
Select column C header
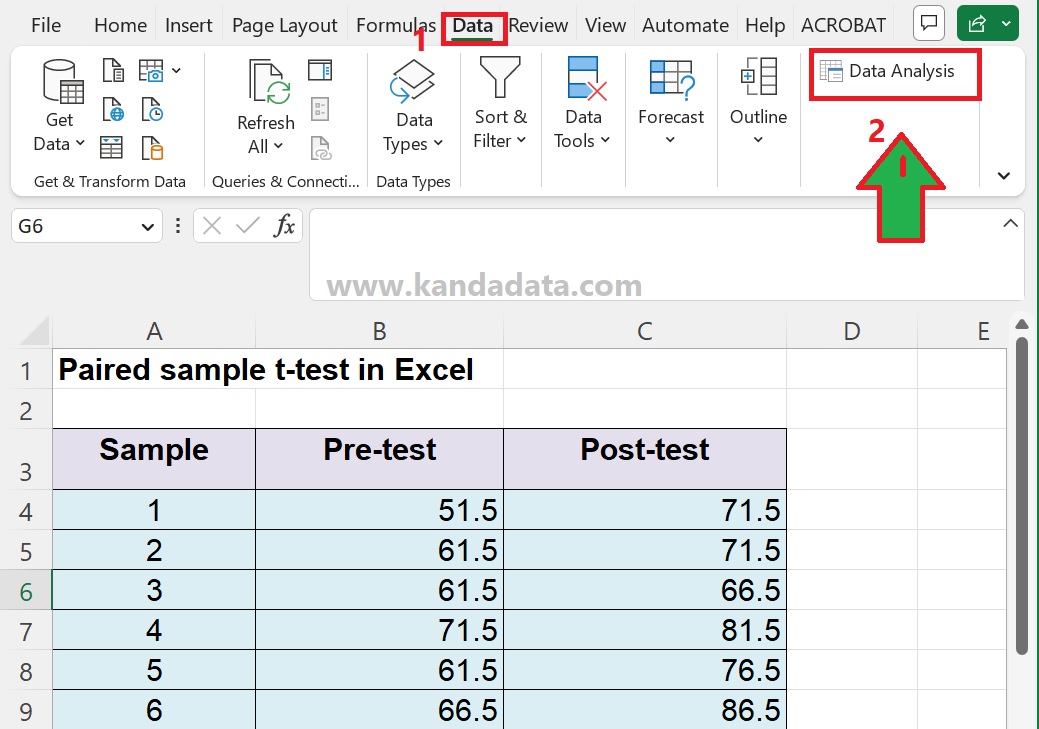tap(645, 331)
